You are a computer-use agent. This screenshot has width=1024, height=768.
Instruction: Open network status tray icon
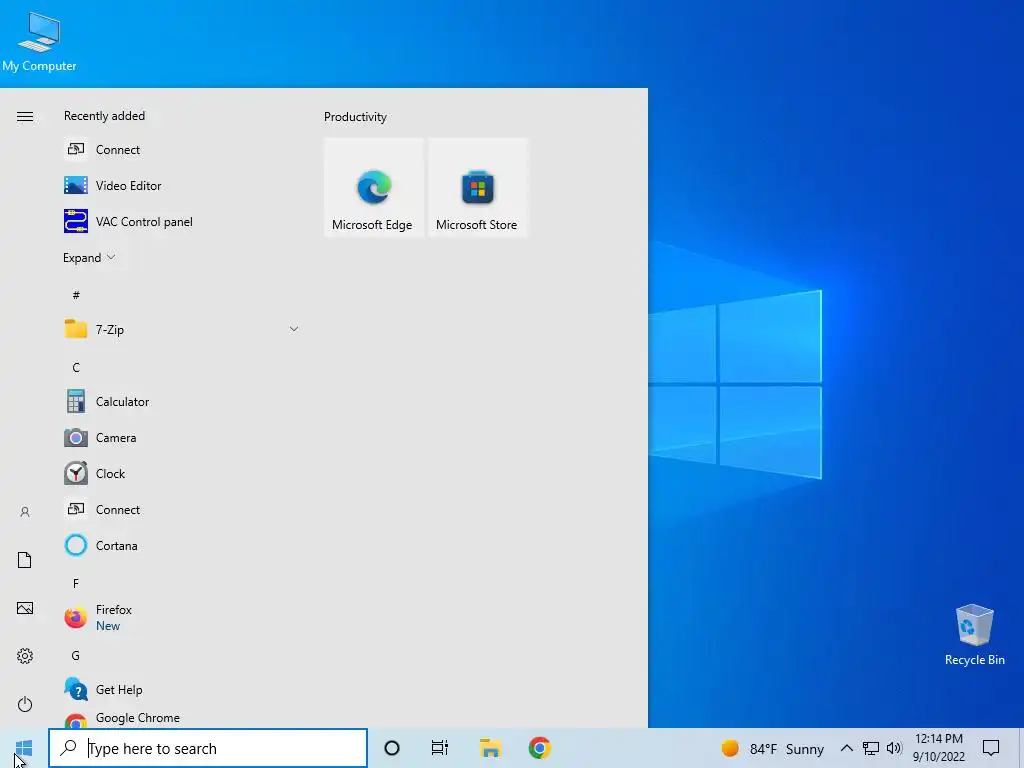coord(871,748)
